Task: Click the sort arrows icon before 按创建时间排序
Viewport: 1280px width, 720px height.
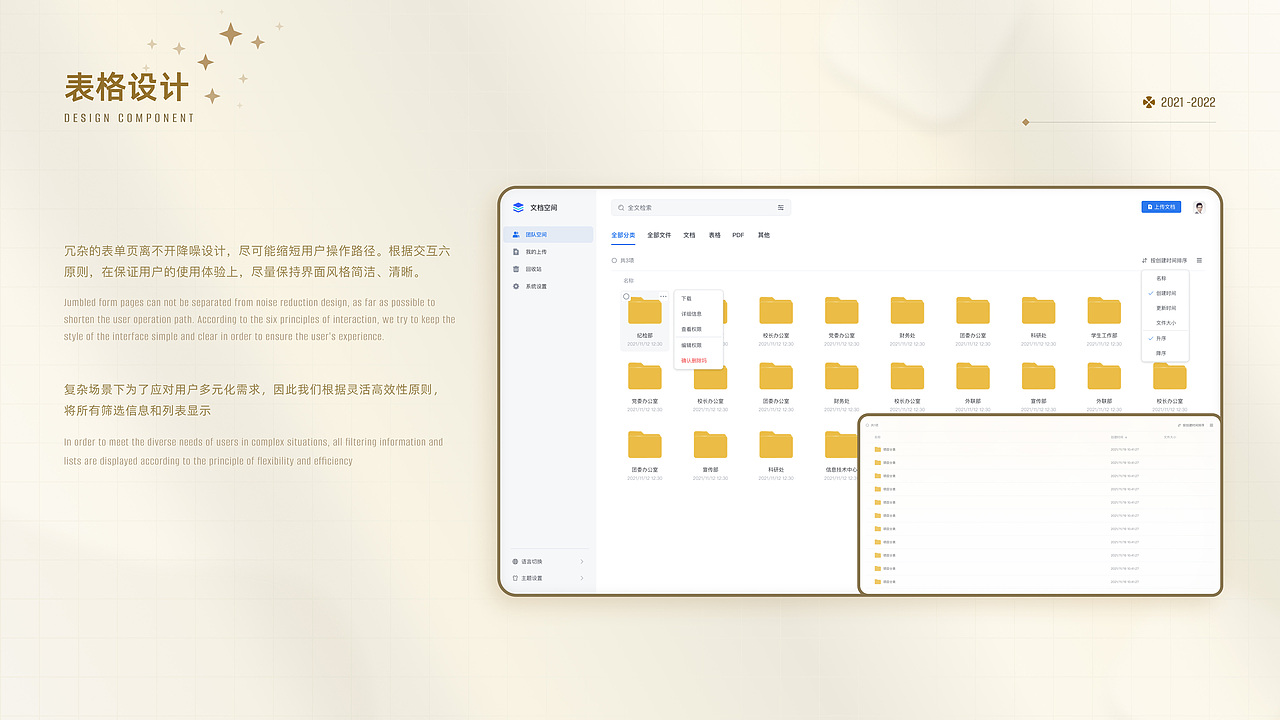Action: (1145, 260)
